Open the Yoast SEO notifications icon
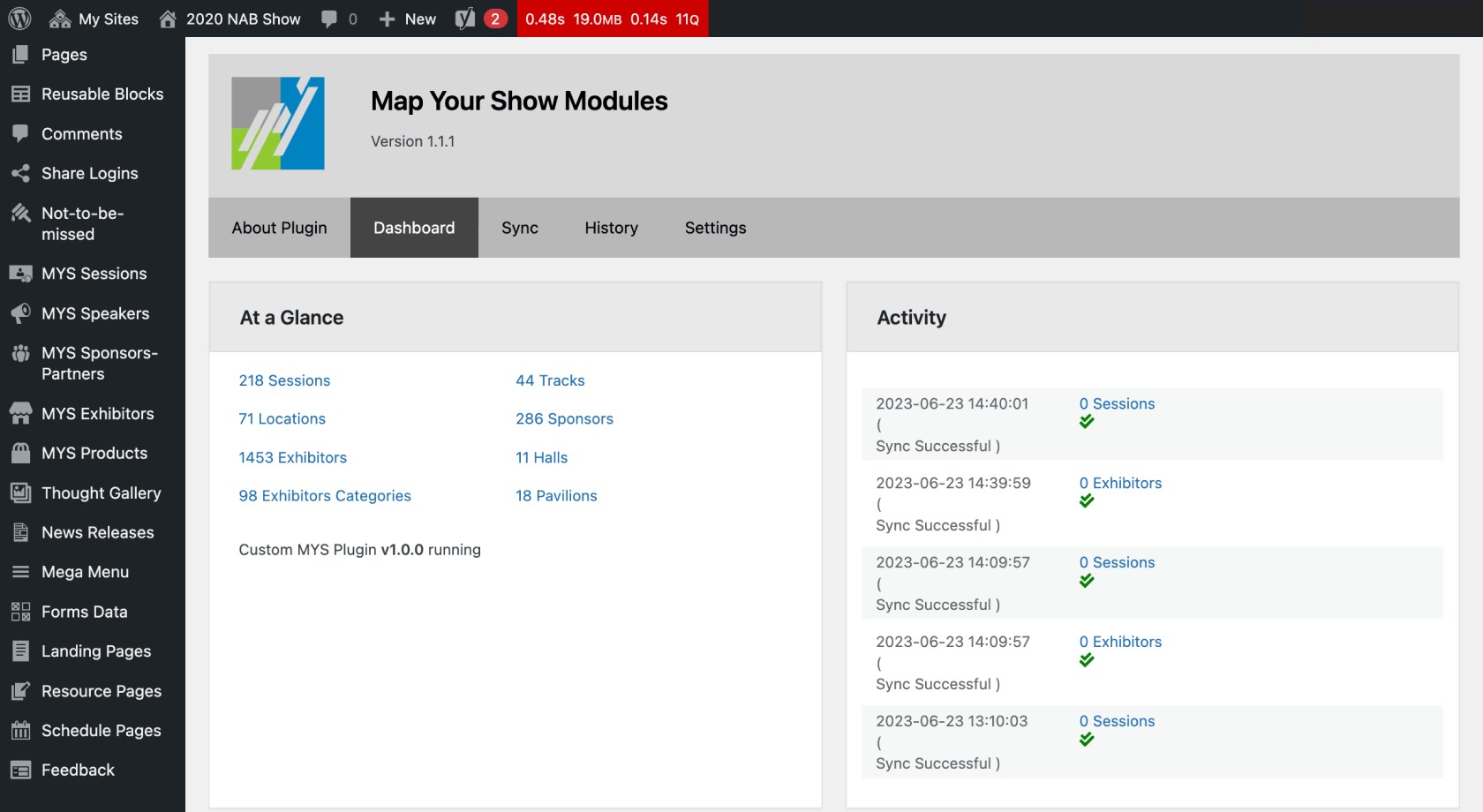The image size is (1483, 812). click(x=466, y=19)
